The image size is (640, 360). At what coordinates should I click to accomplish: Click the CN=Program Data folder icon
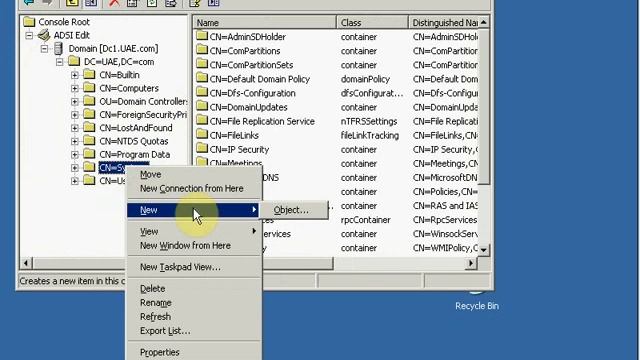pyautogui.click(x=89, y=154)
